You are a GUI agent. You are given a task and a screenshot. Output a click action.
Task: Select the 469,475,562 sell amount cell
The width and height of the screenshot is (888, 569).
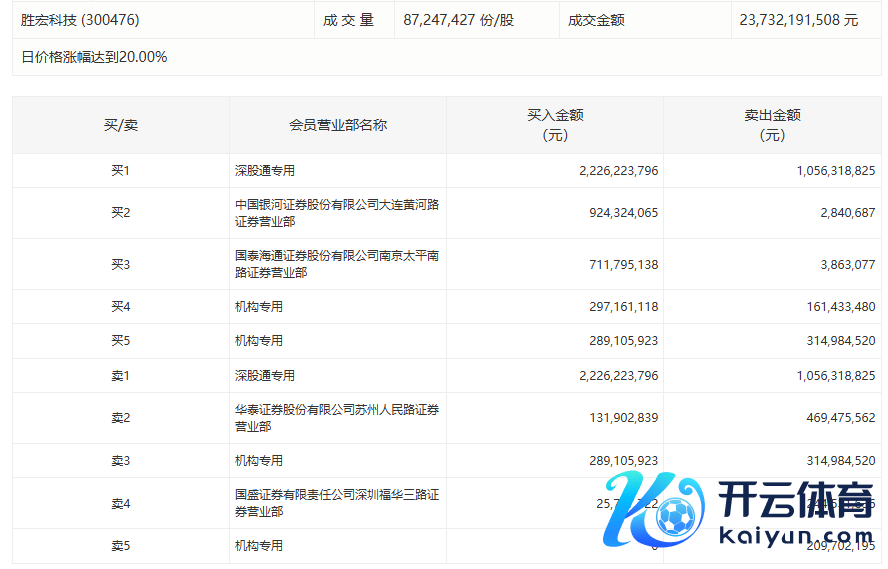tap(835, 418)
